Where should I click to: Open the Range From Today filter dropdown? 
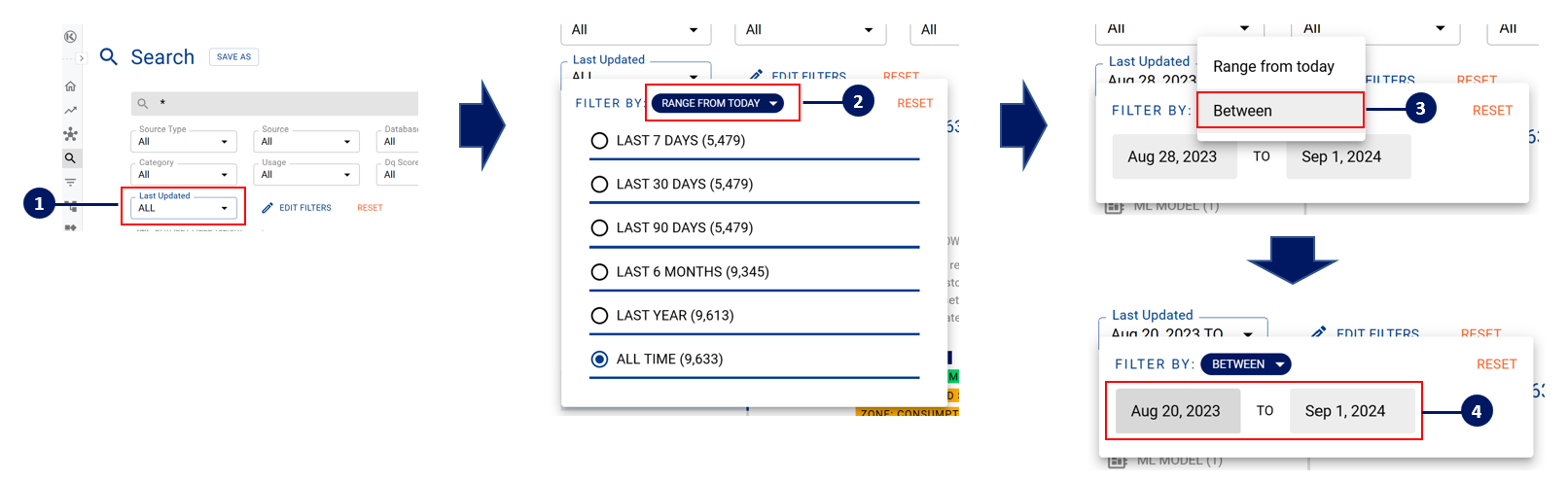click(x=718, y=103)
